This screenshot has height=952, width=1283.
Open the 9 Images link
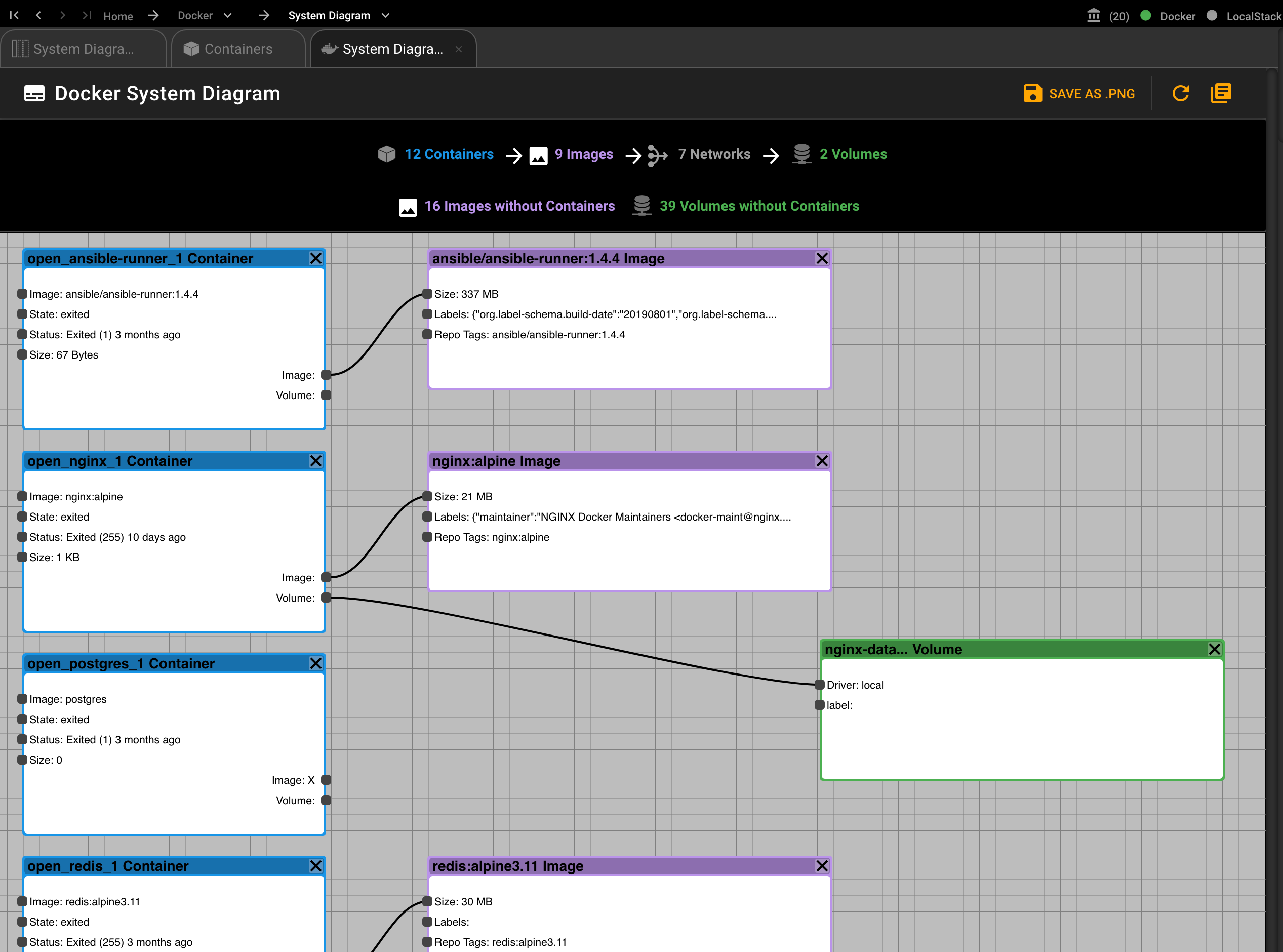(584, 154)
